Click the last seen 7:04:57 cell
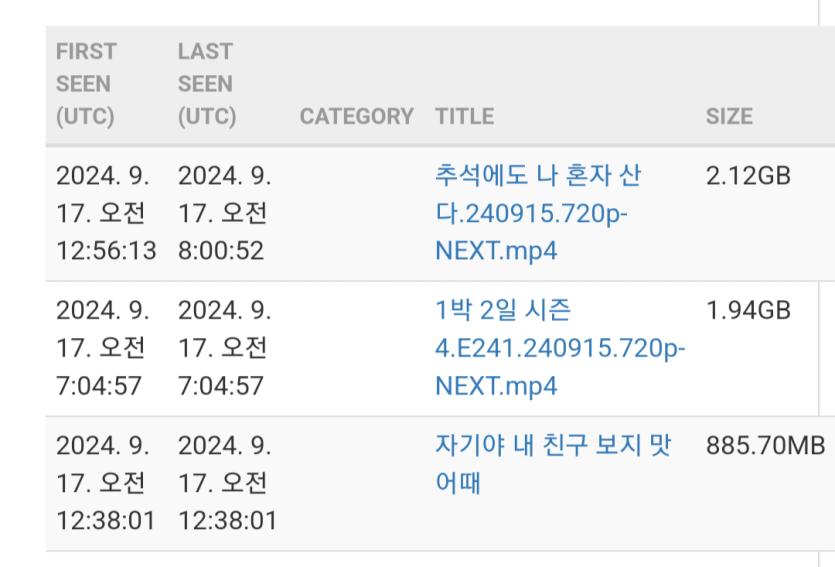The image size is (835, 567). pyautogui.click(x=225, y=348)
